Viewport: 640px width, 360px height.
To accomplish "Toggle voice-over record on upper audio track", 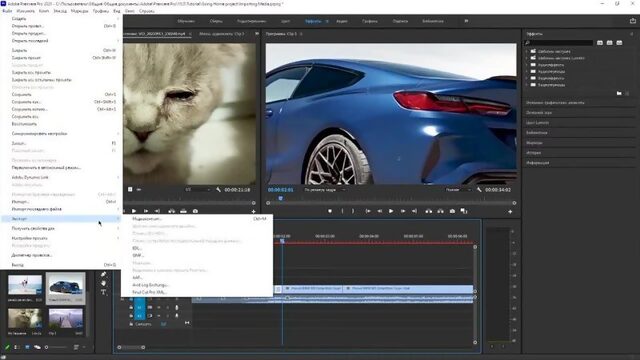I will pyautogui.click(x=176, y=307).
